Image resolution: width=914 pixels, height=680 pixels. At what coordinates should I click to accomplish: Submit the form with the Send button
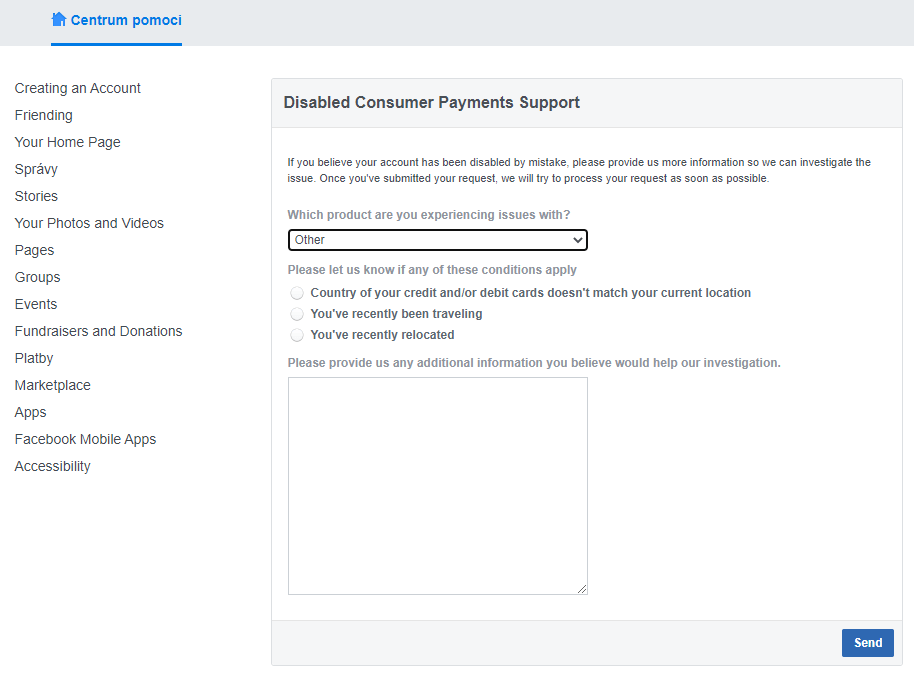pyautogui.click(x=867, y=643)
